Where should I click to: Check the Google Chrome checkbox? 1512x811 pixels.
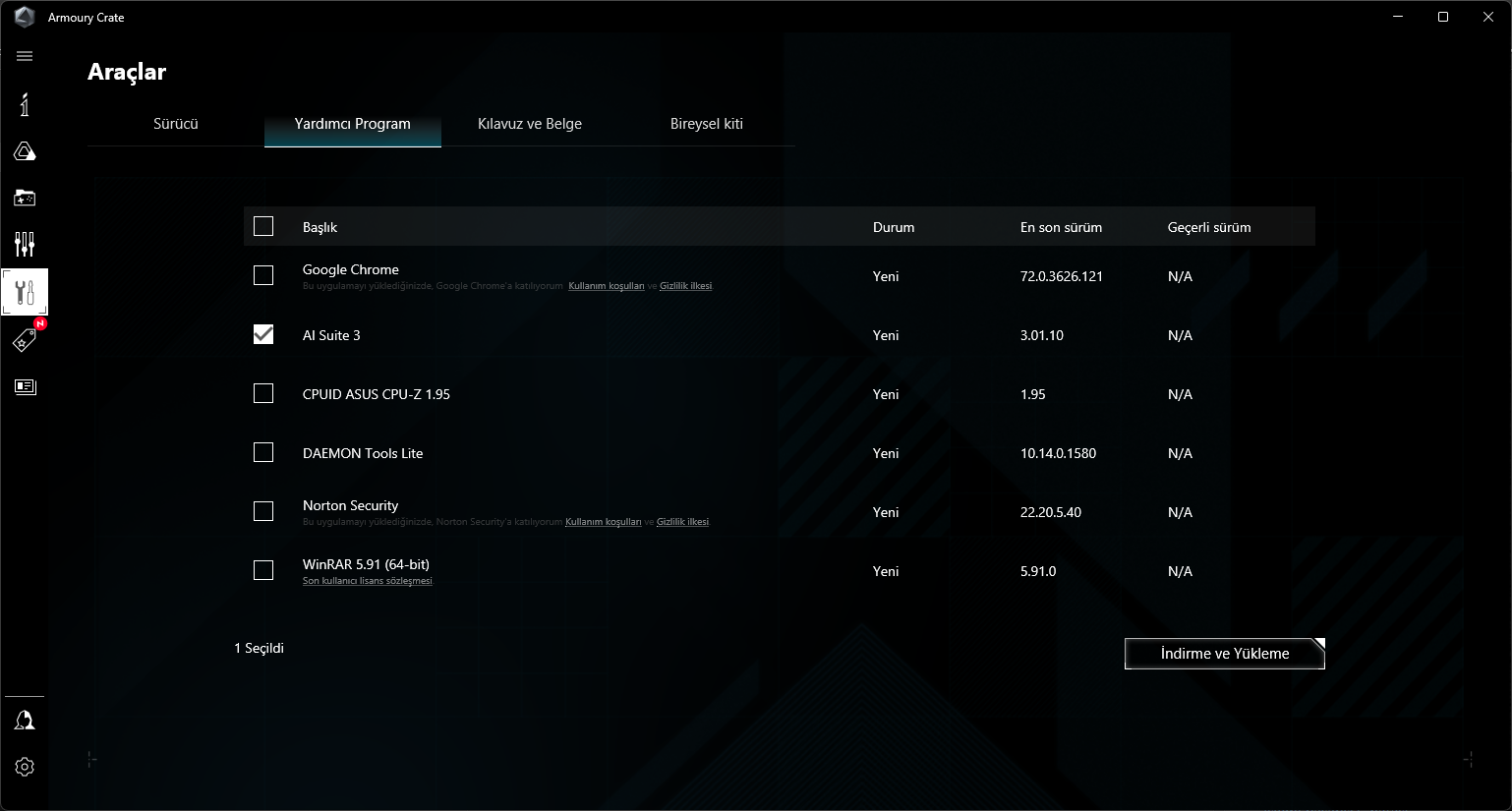[263, 275]
